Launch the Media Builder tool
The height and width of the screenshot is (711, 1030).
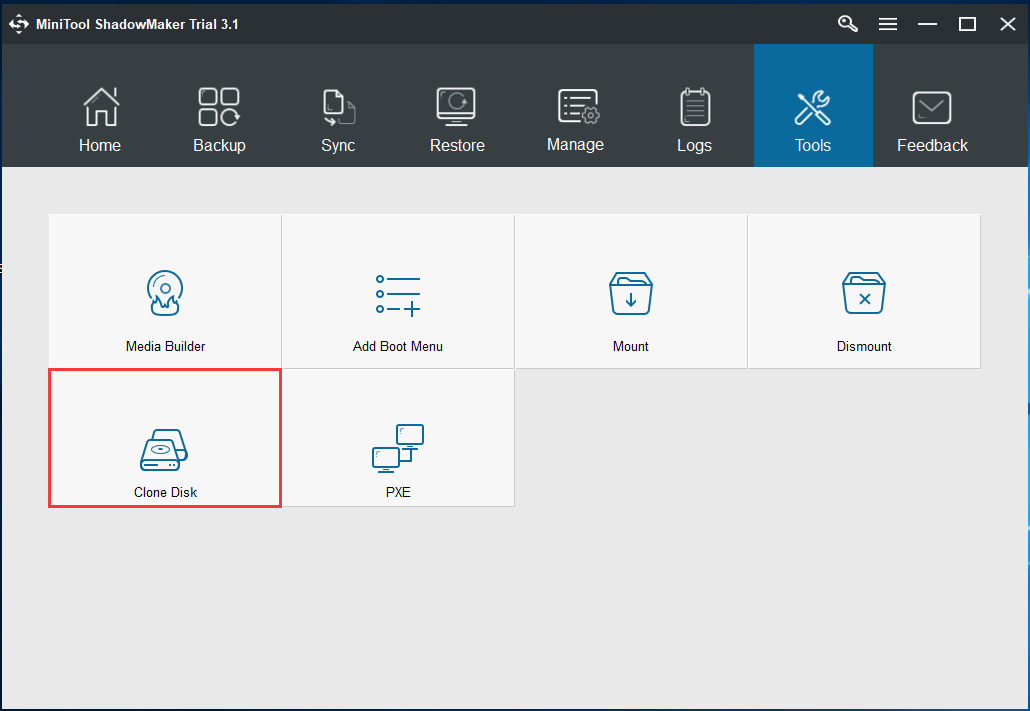165,292
